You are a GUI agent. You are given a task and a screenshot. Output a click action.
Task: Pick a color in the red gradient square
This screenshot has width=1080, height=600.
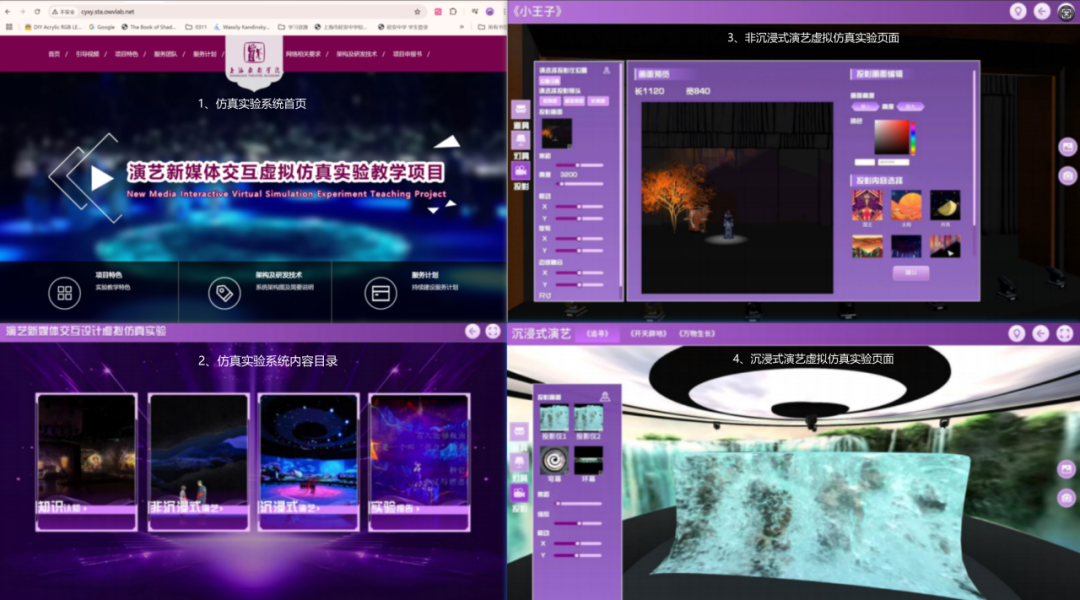tap(889, 136)
